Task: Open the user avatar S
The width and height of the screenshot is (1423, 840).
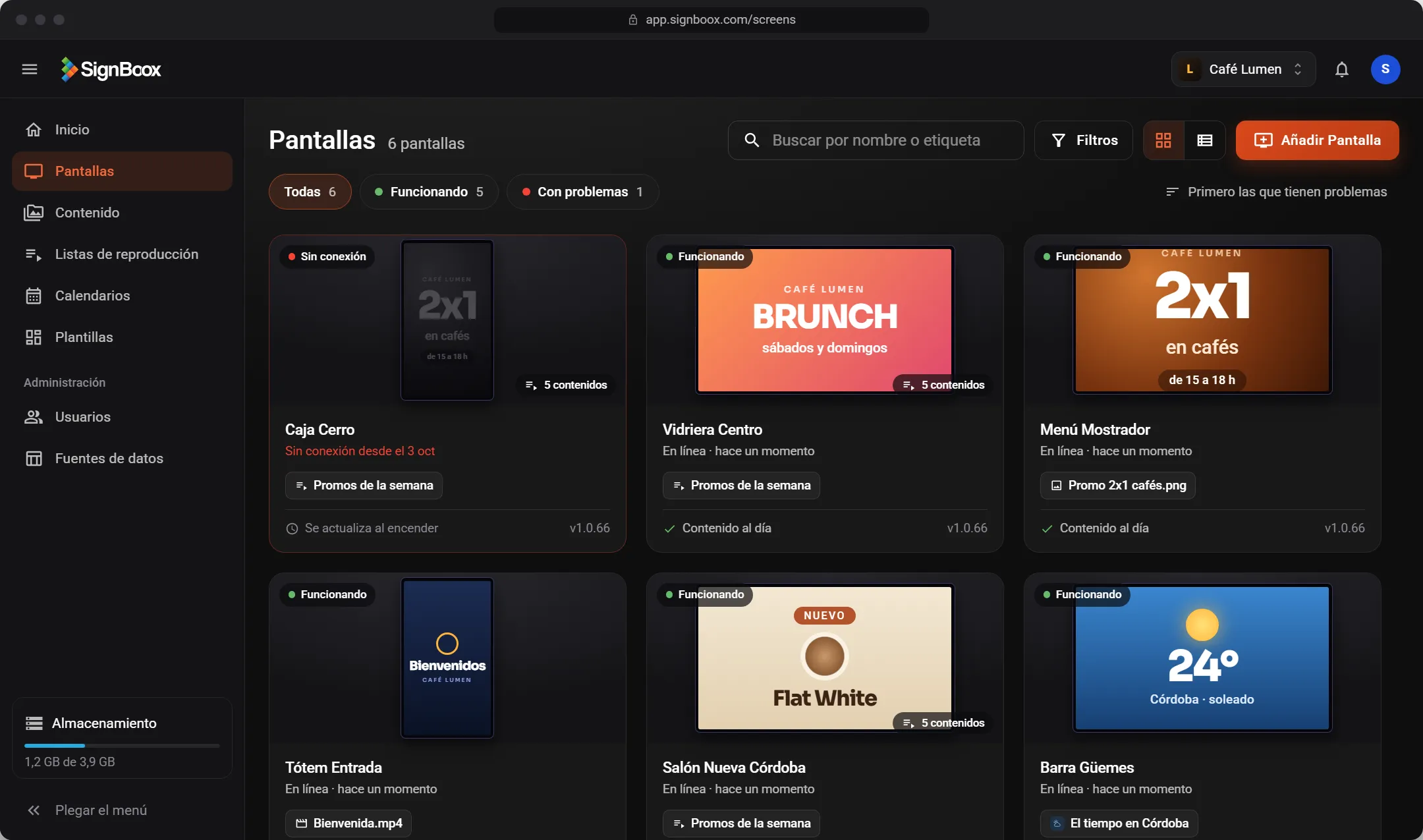Action: (1385, 69)
